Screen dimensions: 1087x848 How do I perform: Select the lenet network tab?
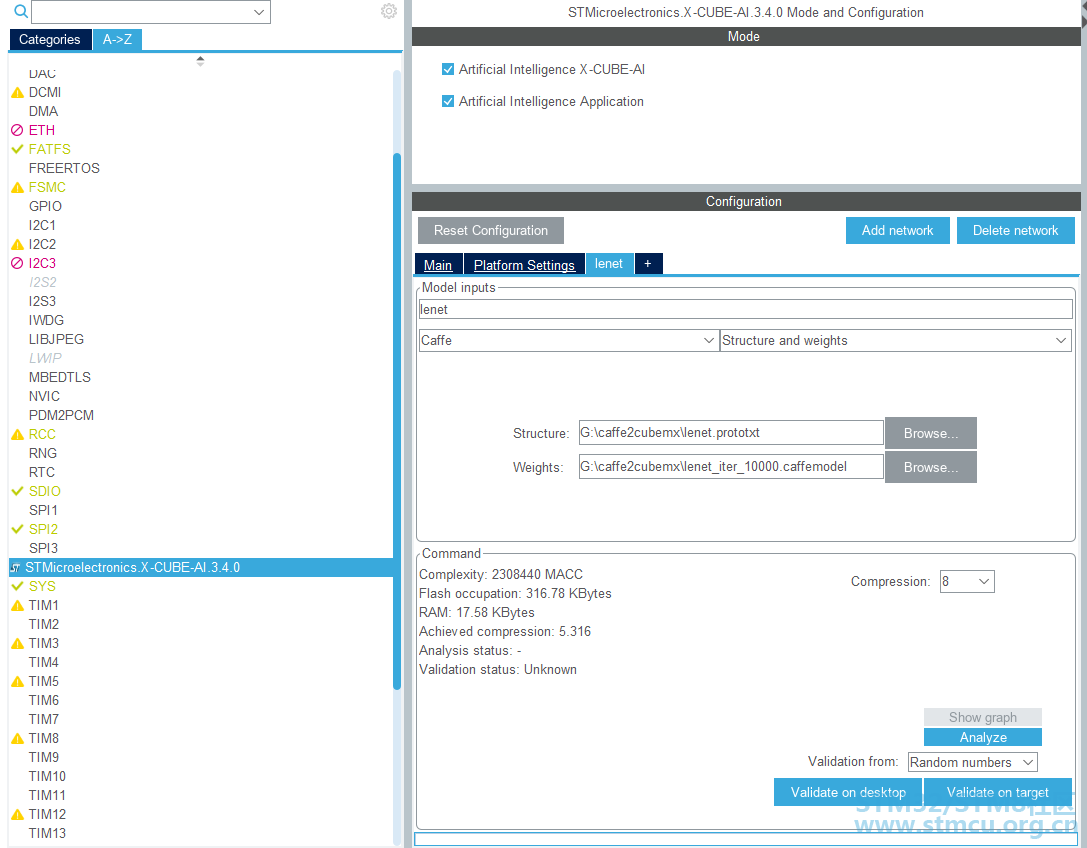609,263
